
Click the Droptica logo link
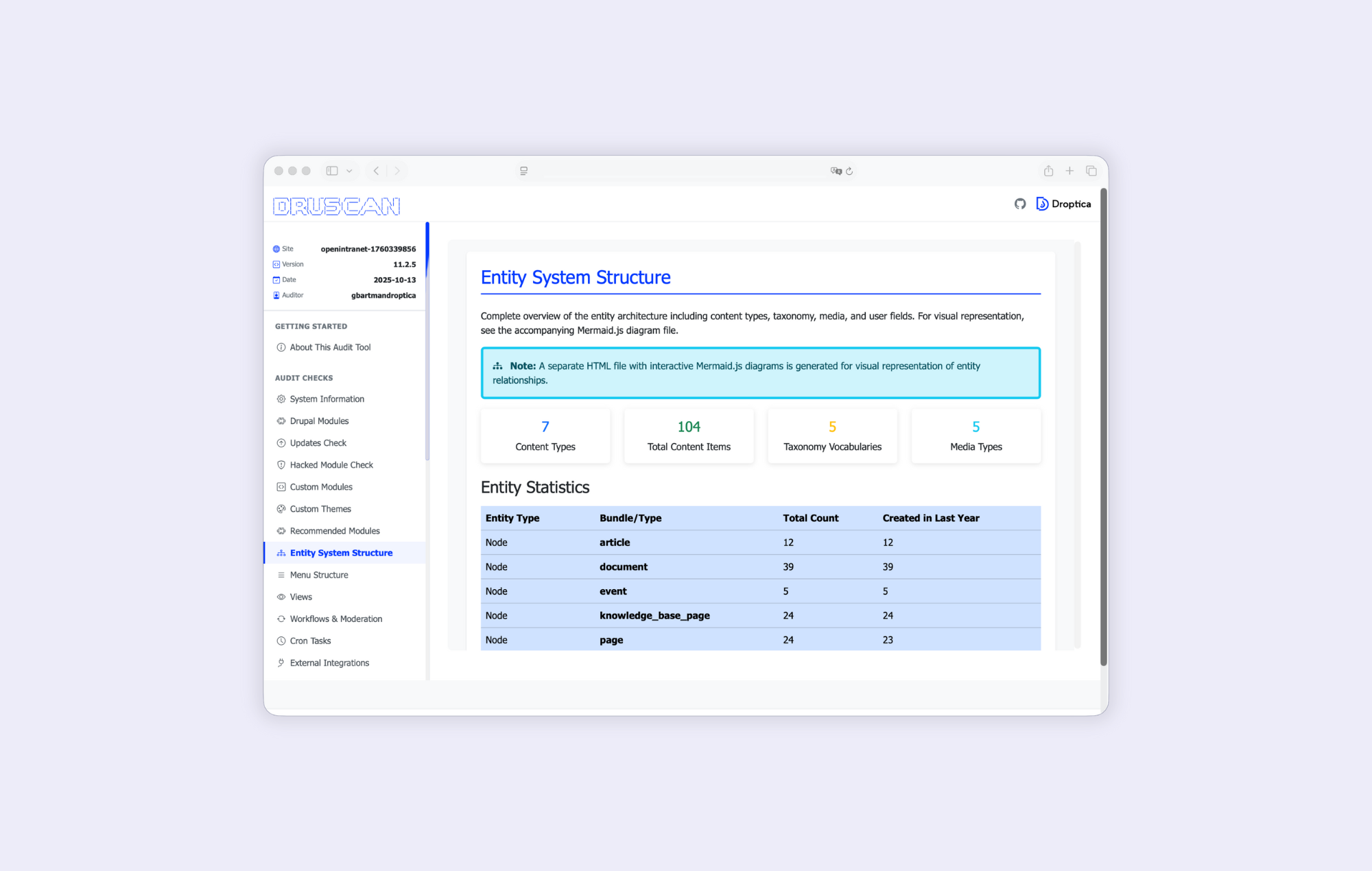(x=1063, y=204)
